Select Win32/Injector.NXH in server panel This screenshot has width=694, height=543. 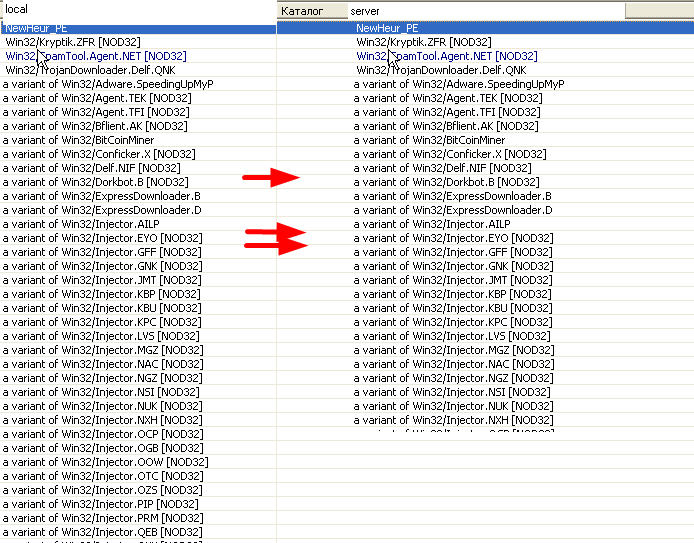click(453, 420)
